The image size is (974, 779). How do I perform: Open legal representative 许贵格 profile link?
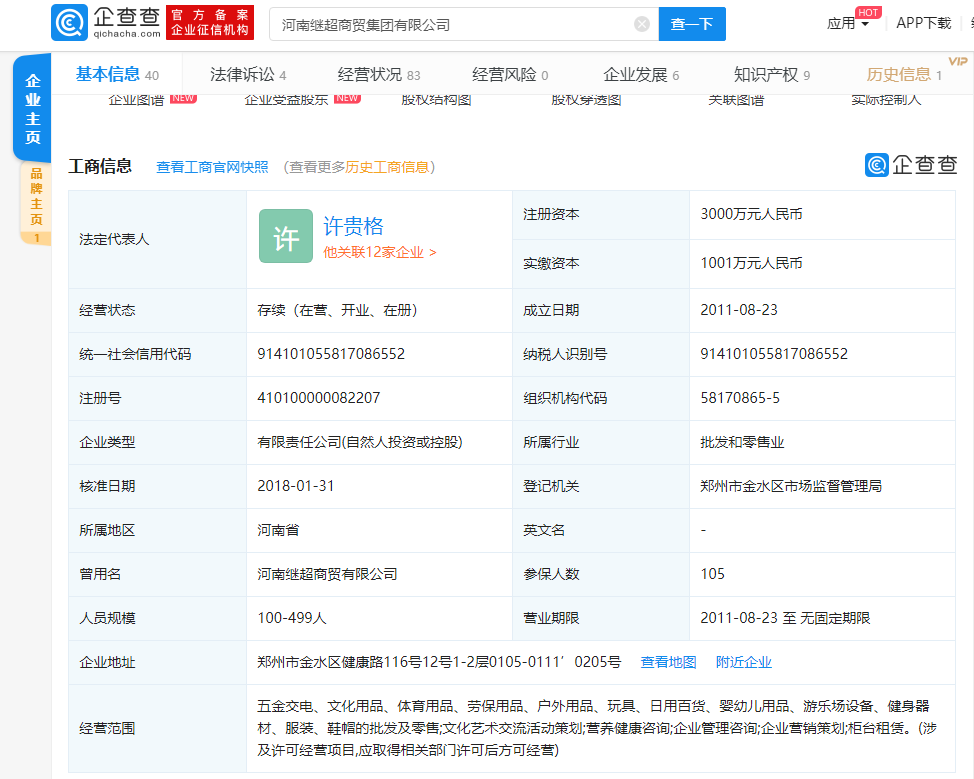coord(353,226)
